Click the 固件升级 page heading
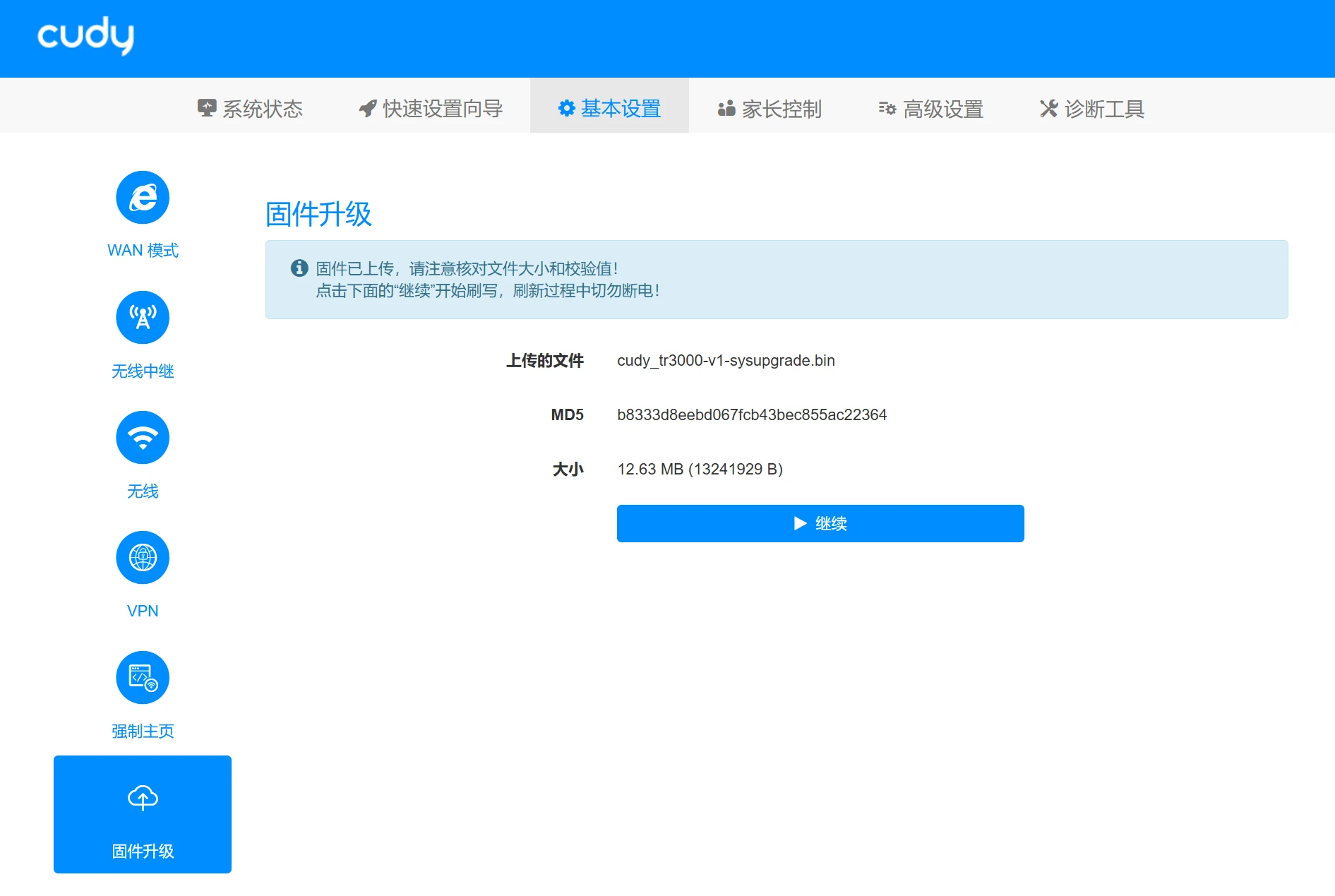This screenshot has height=896, width=1335. coord(318,214)
